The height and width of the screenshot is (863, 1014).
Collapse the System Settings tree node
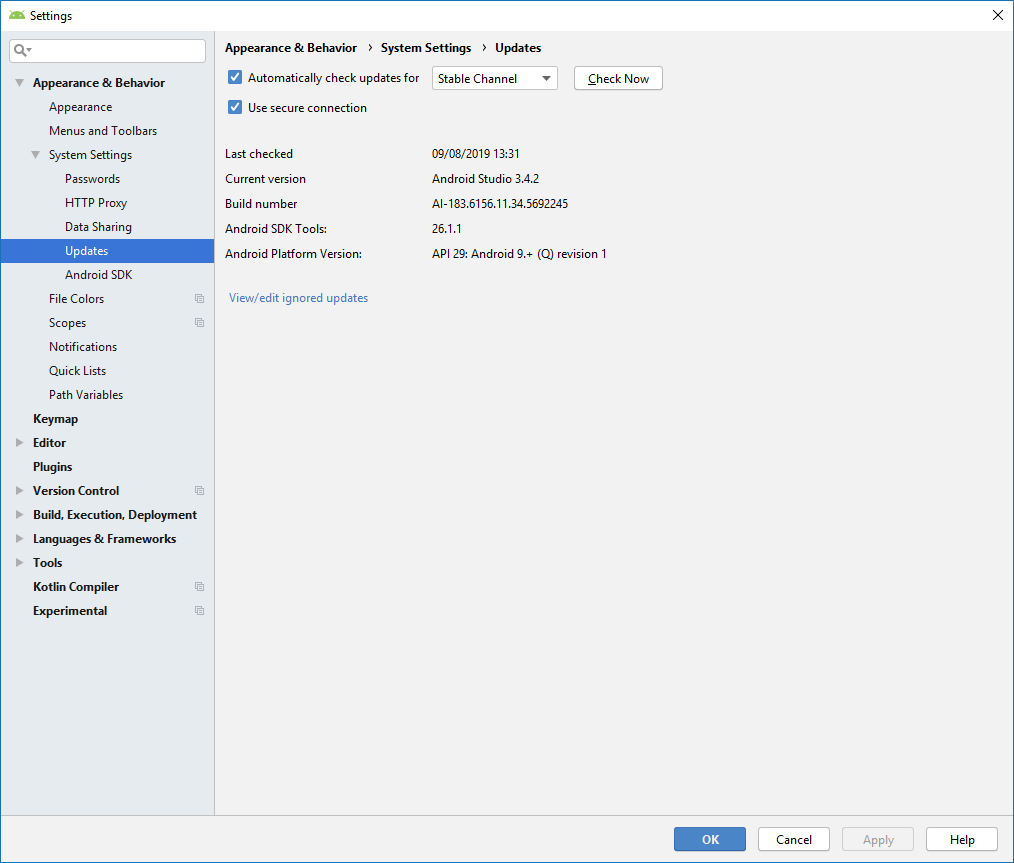tap(36, 154)
